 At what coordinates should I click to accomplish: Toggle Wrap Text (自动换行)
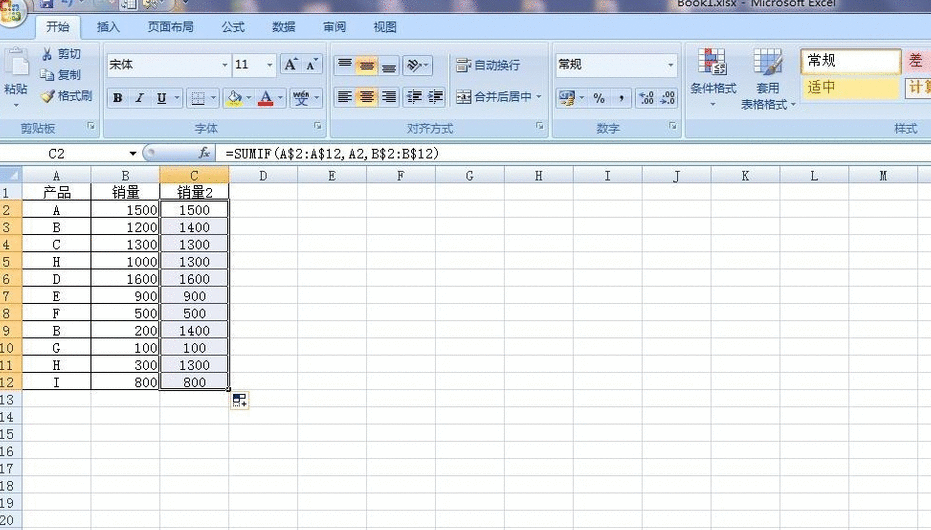488,65
